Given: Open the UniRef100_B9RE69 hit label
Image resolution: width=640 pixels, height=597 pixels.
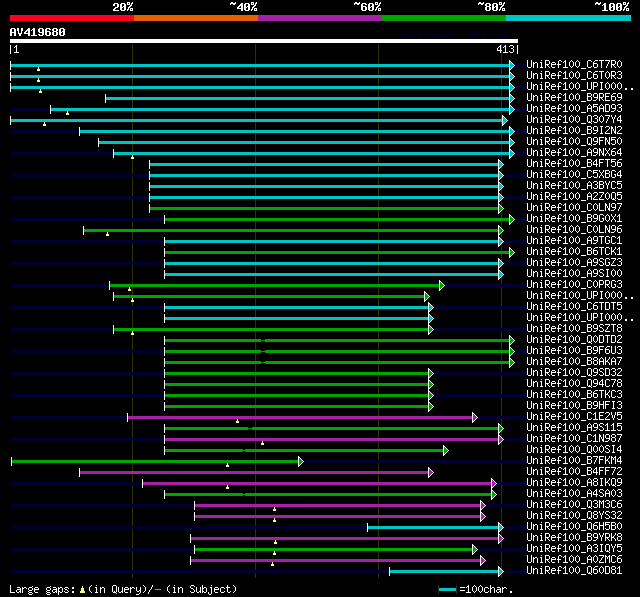Looking at the screenshot, I should click(x=574, y=98).
